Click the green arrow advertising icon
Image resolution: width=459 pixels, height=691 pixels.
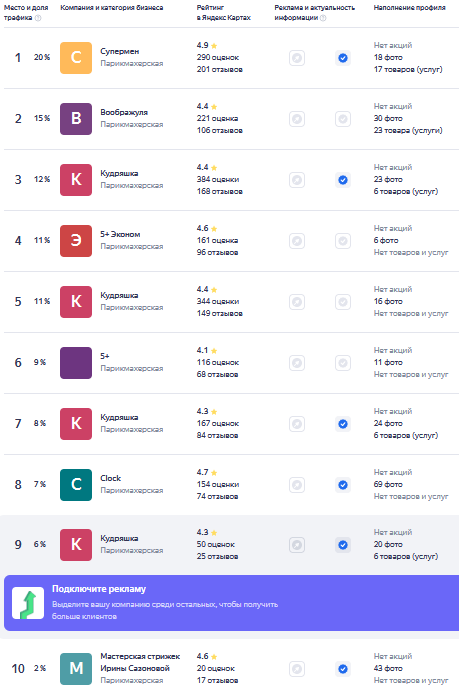click(28, 603)
